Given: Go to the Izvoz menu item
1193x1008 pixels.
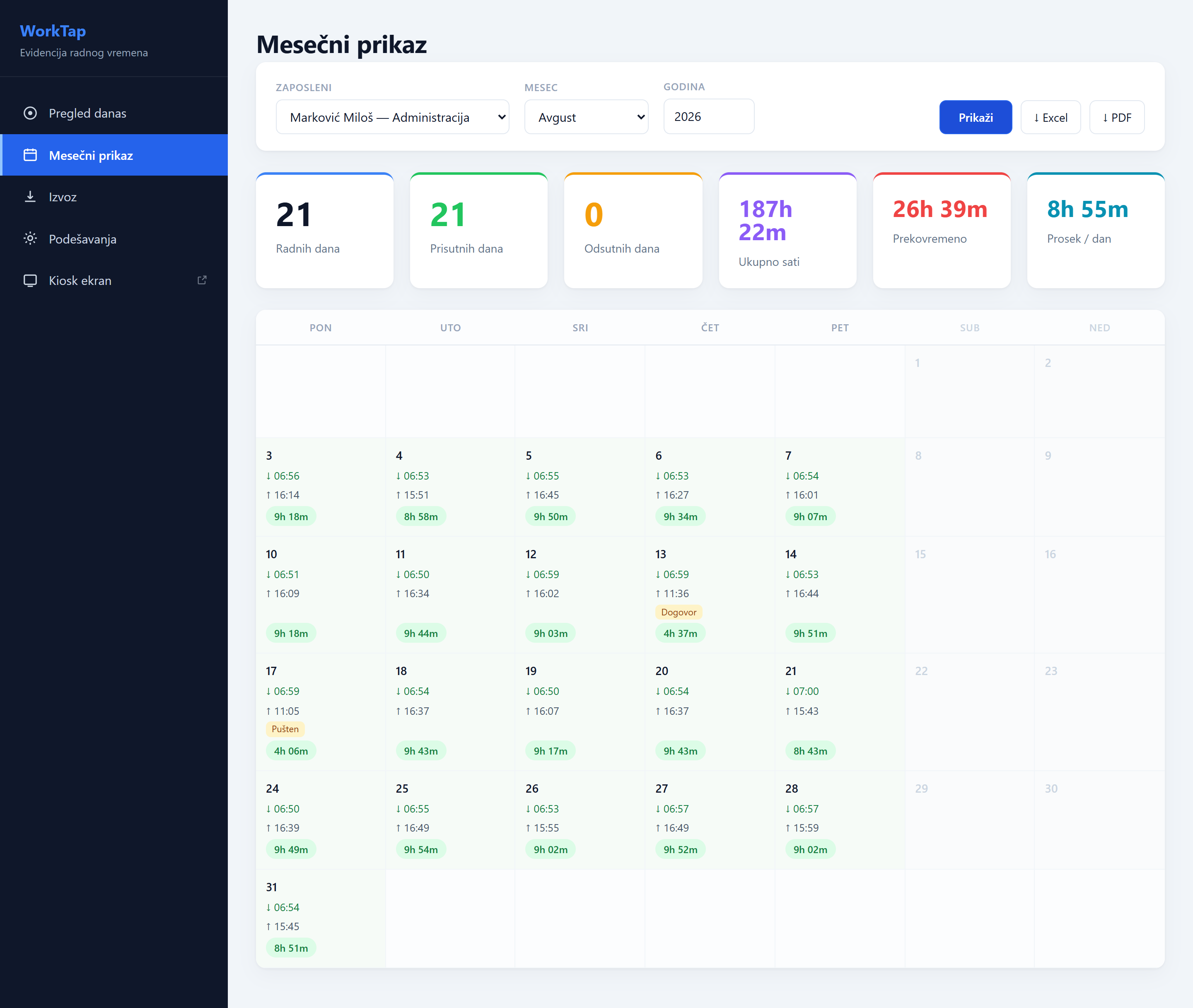Looking at the screenshot, I should tap(114, 197).
